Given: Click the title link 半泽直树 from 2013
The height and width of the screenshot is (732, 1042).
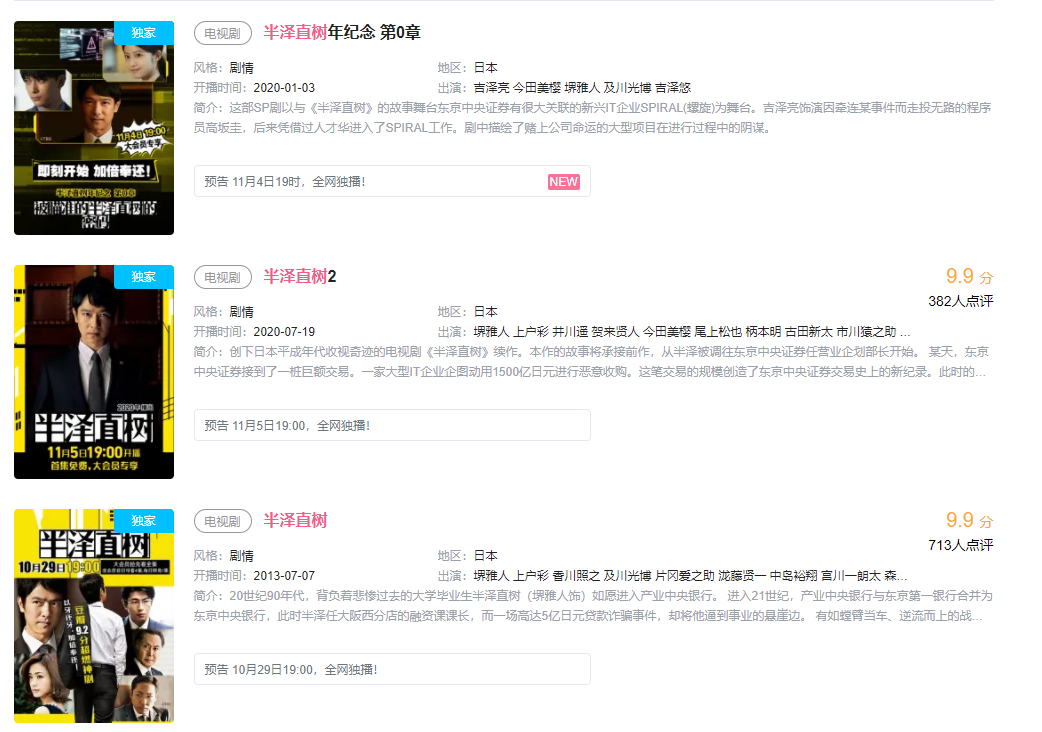Looking at the screenshot, I should [295, 520].
